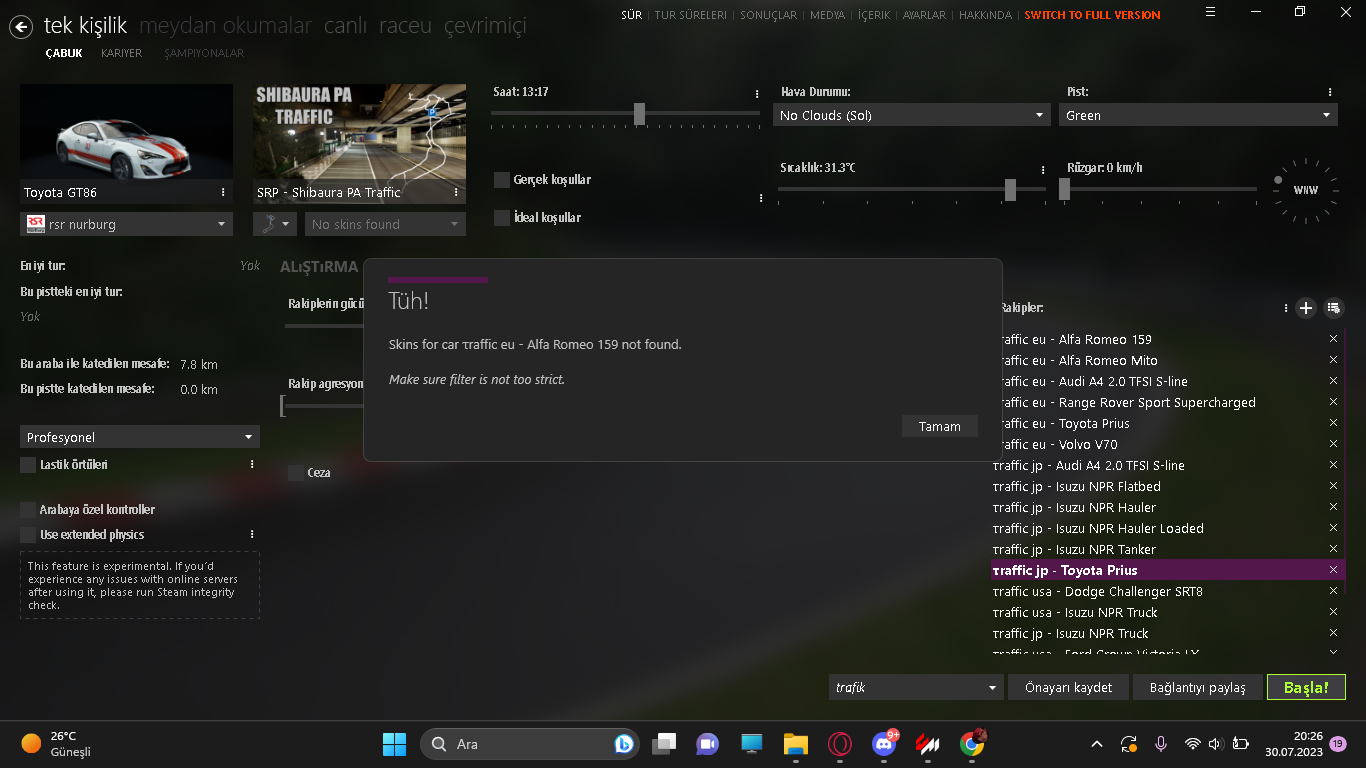The height and width of the screenshot is (768, 1366).
Task: Select the Shibaura PA Traffic track thumbnail
Action: pyautogui.click(x=359, y=144)
